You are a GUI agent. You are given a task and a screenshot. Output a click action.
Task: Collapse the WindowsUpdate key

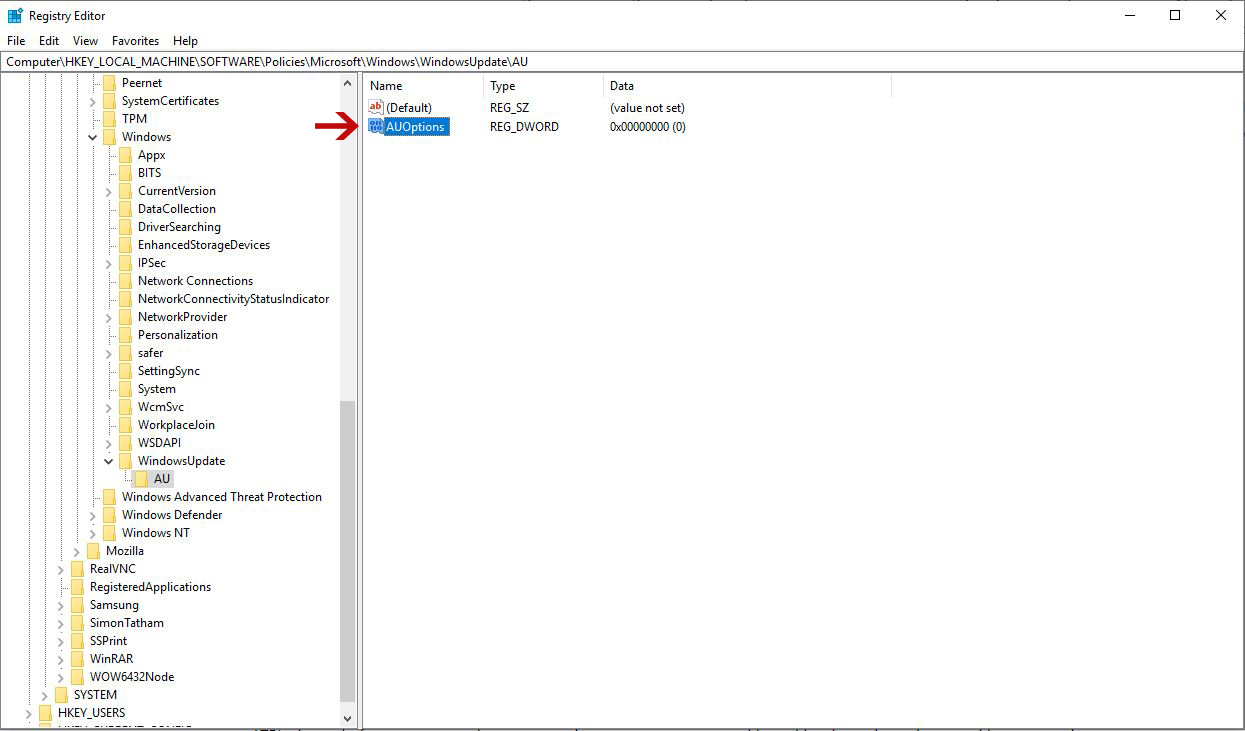tap(108, 460)
